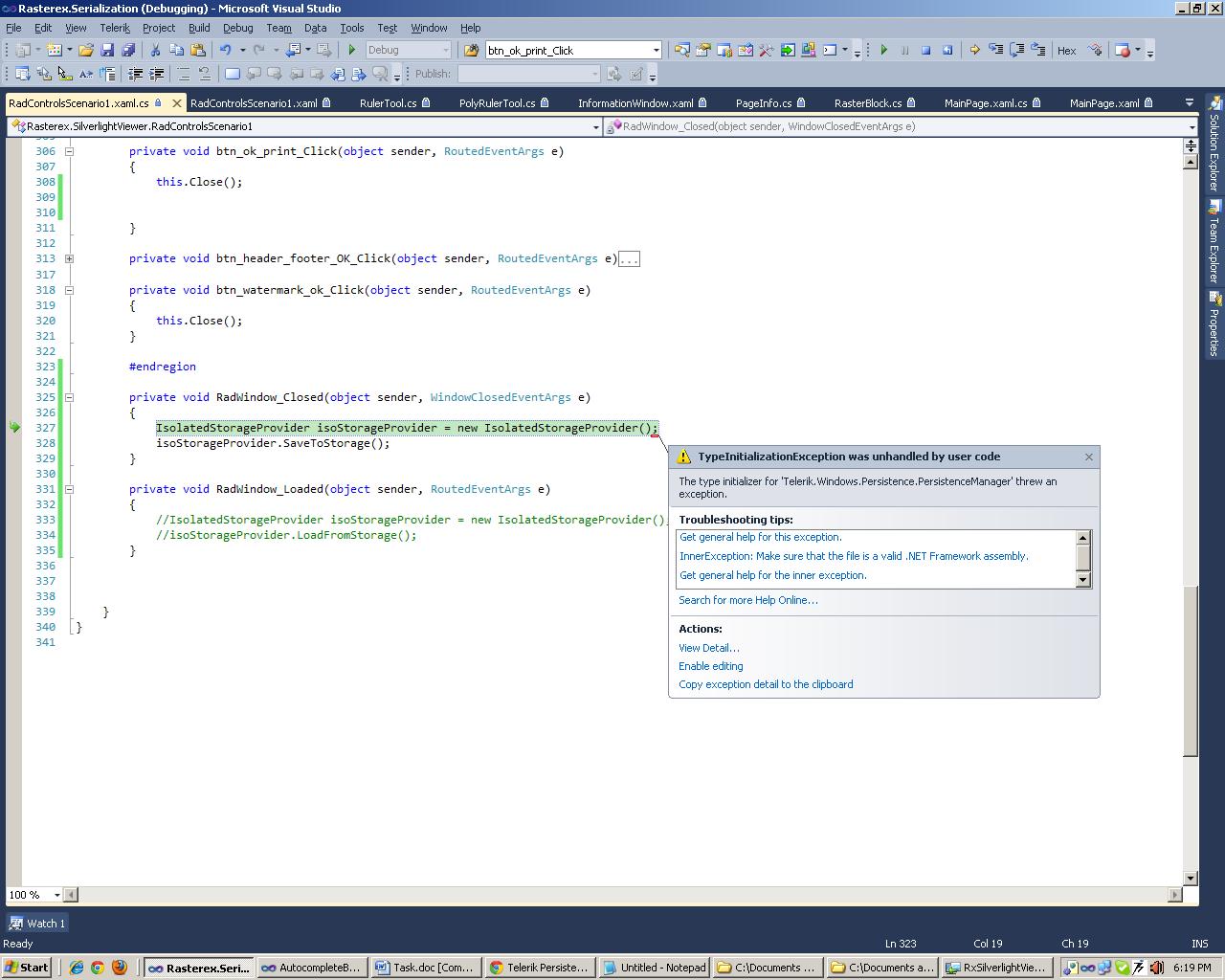The image size is (1225, 980).
Task: Click the Step Into icon
Action: pyautogui.click(x=995, y=50)
